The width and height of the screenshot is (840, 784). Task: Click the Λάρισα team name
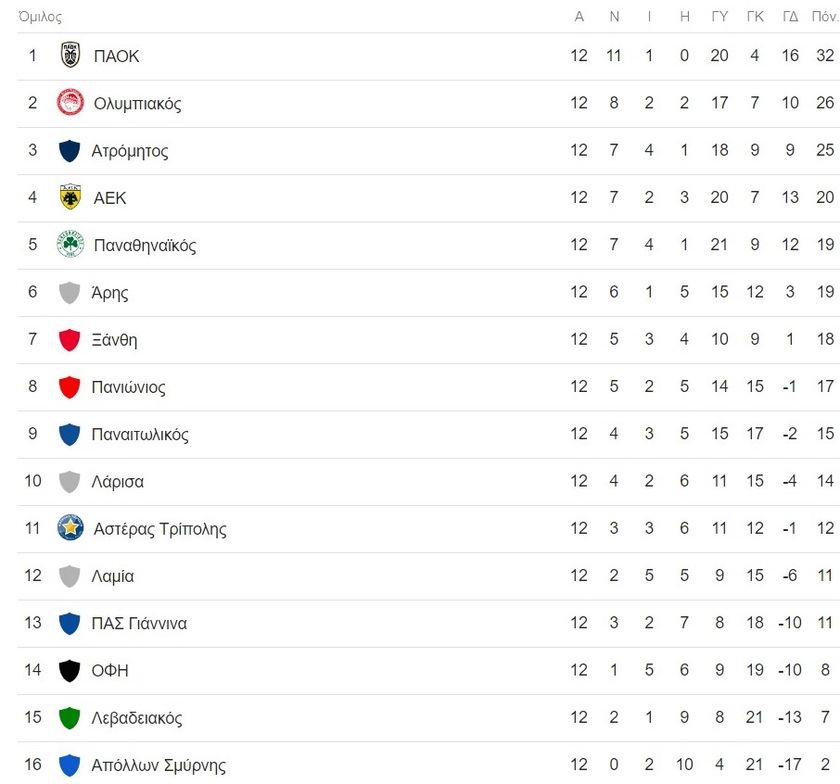pos(117,482)
